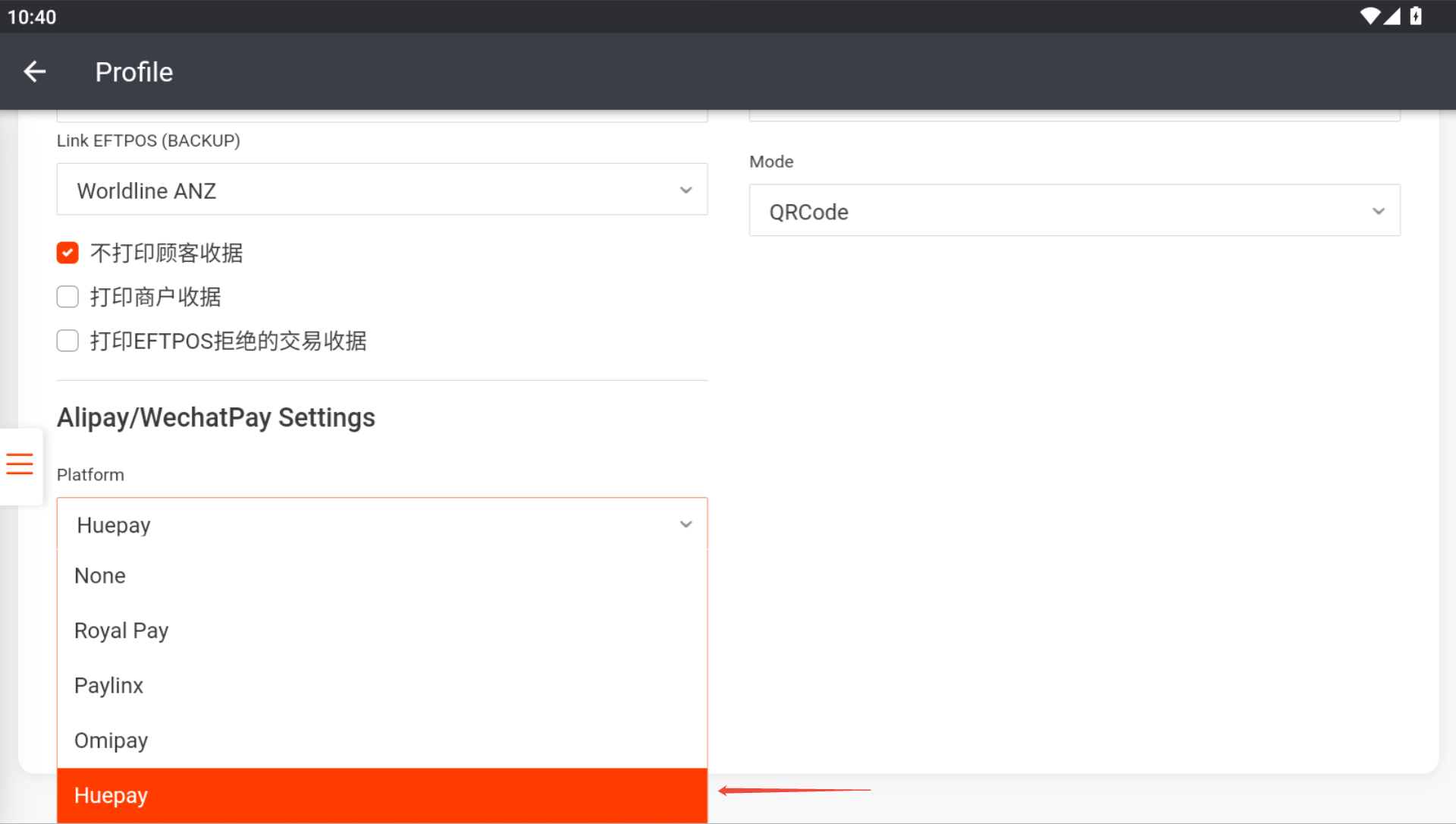Image resolution: width=1456 pixels, height=824 pixels.
Task: Click the Worldline ANZ chevron arrow
Action: [686, 190]
